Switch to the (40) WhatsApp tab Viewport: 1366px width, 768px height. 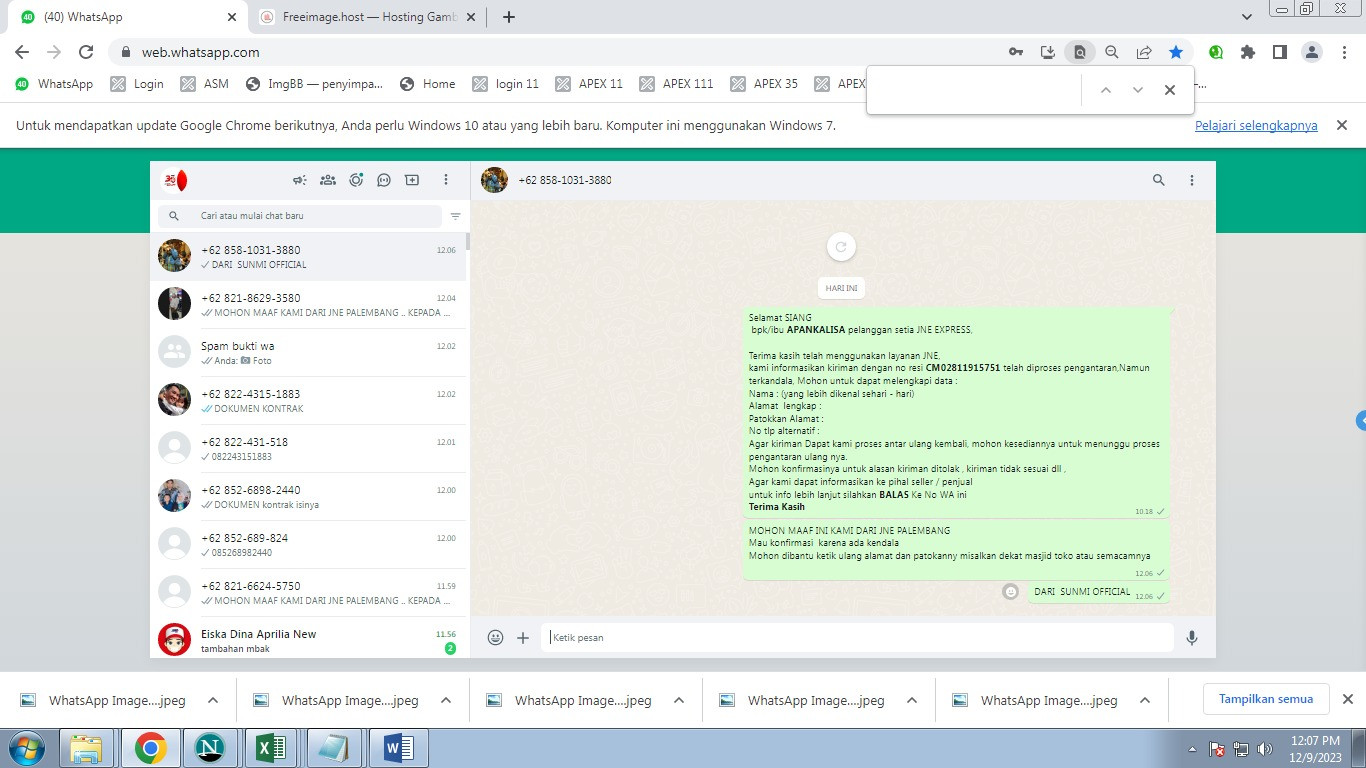[128, 17]
